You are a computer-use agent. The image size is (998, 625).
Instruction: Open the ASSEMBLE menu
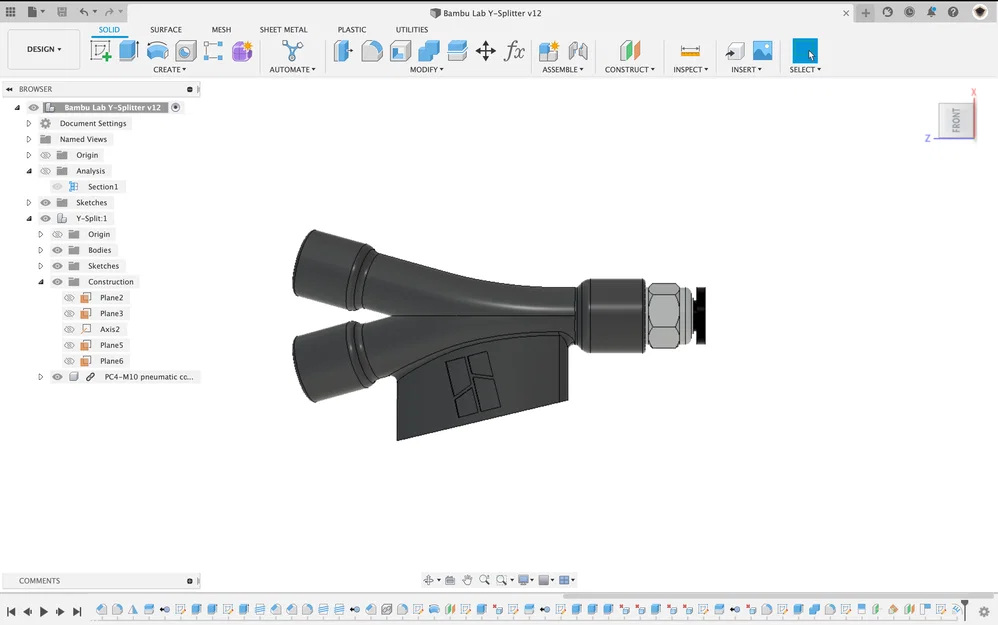(563, 69)
